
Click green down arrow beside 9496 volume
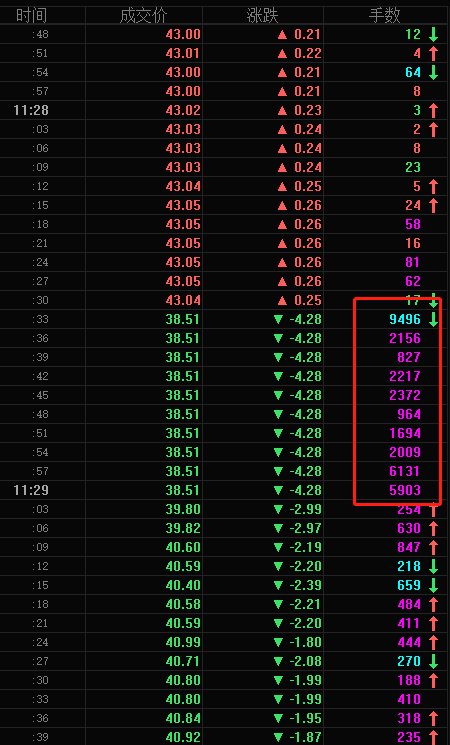click(433, 319)
